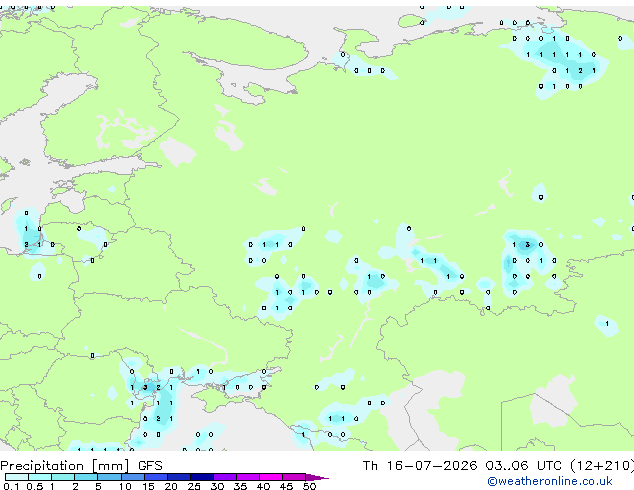The width and height of the screenshot is (634, 490).
Task: Select the legend swatch between 35 and 40
Action: [247, 477]
